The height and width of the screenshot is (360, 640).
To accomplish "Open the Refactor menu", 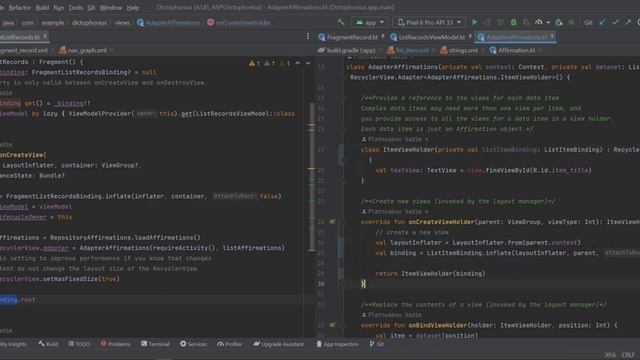I will [x=20, y=8].
